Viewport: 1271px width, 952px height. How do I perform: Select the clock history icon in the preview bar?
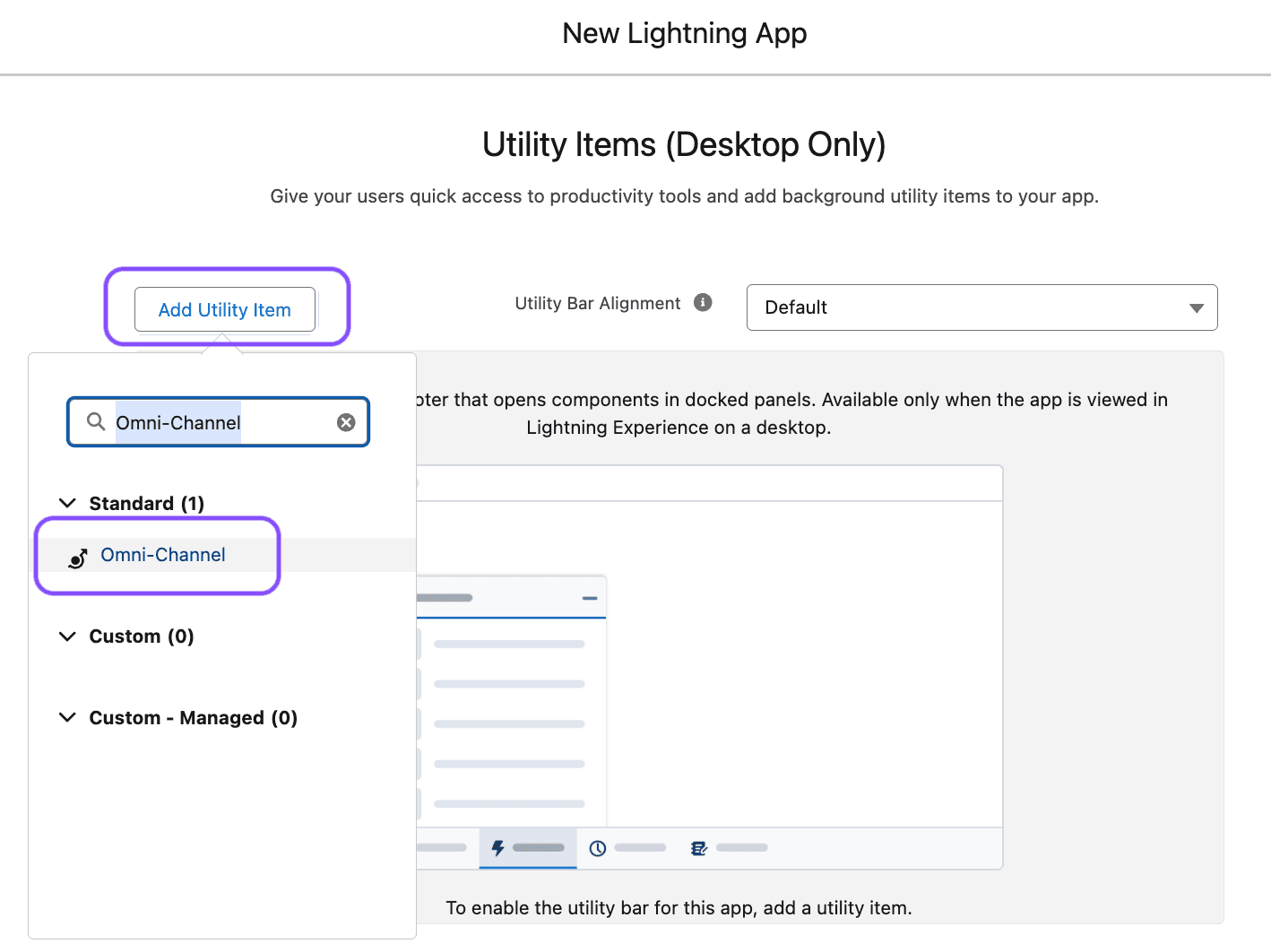tap(597, 847)
